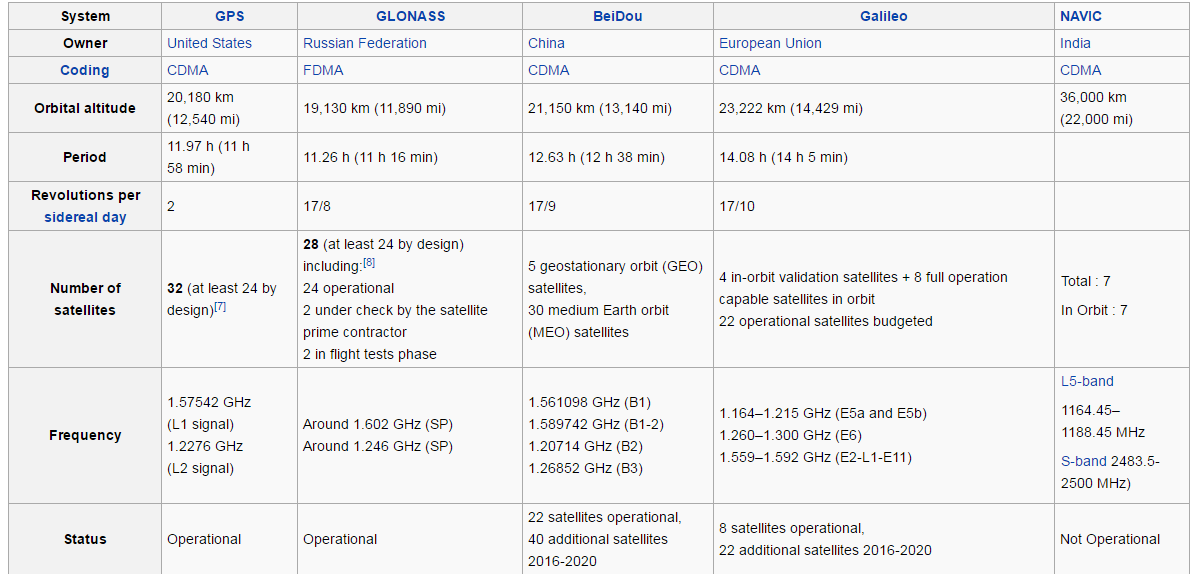Click the United States owner link
The image size is (1191, 574).
click(209, 43)
